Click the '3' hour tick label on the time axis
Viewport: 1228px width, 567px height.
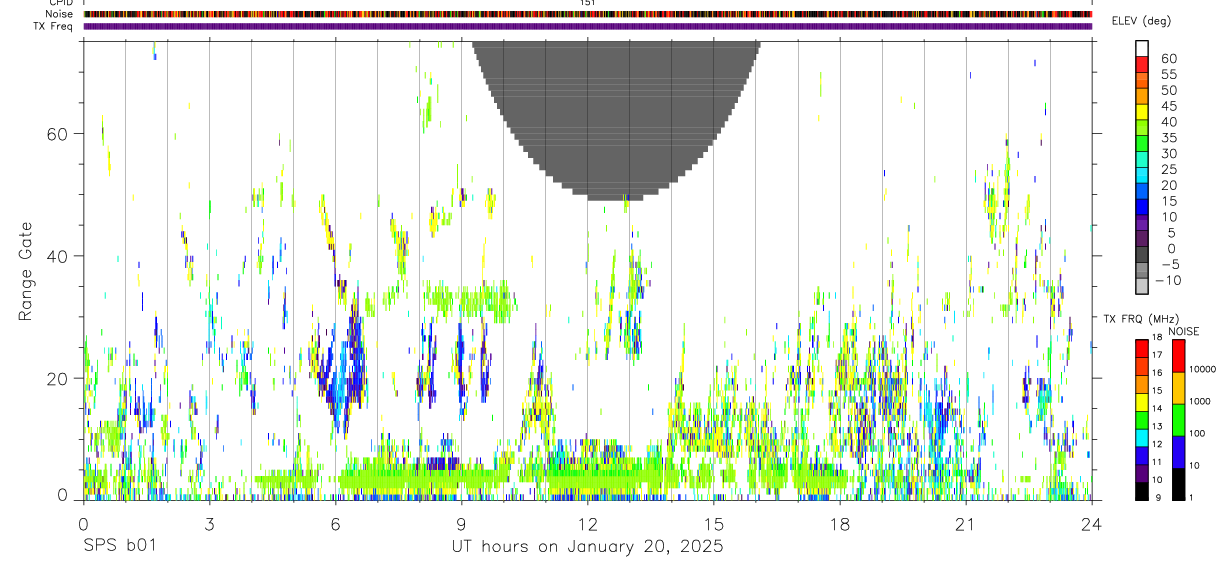(209, 523)
